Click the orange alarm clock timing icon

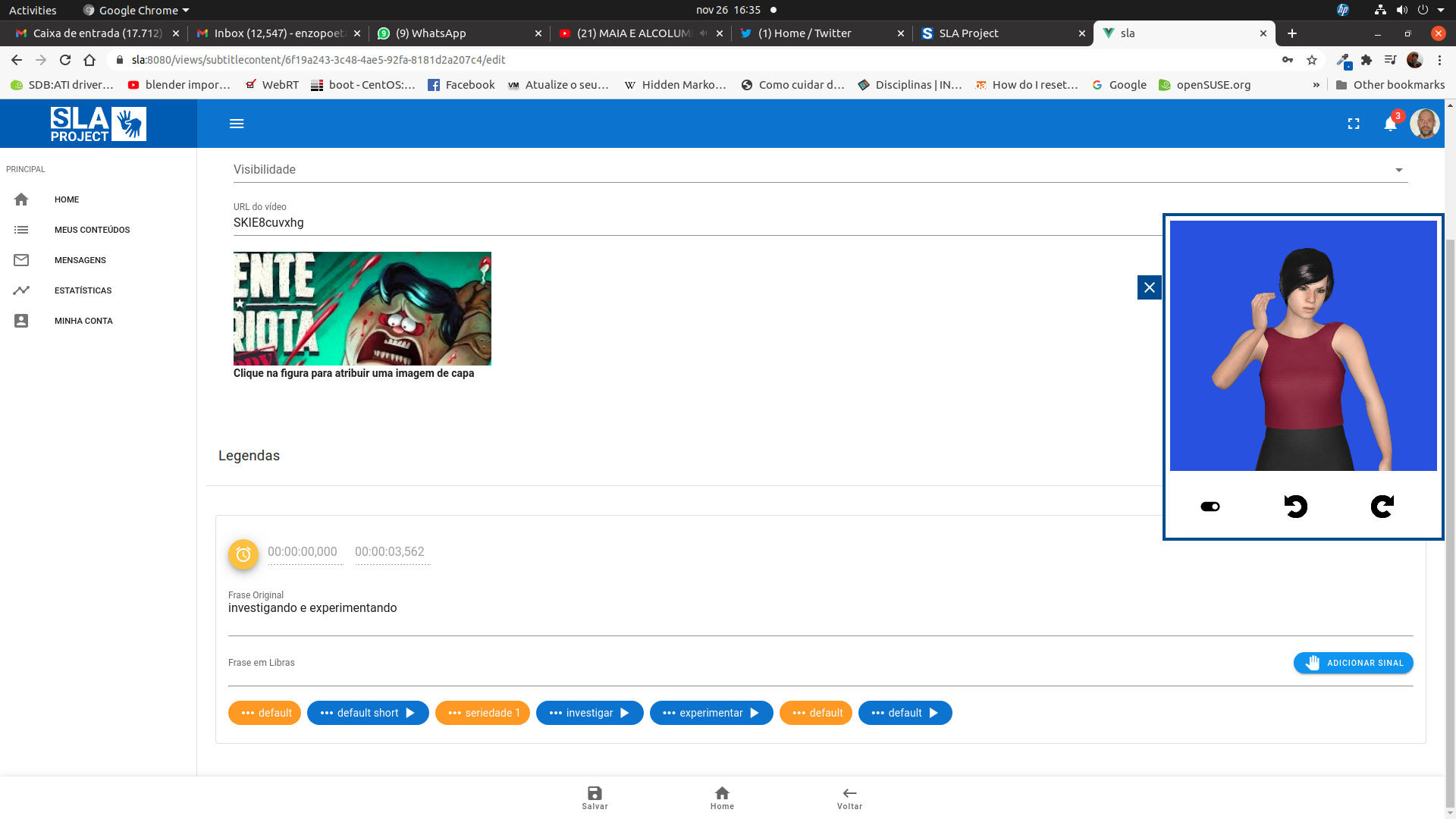[x=243, y=554]
